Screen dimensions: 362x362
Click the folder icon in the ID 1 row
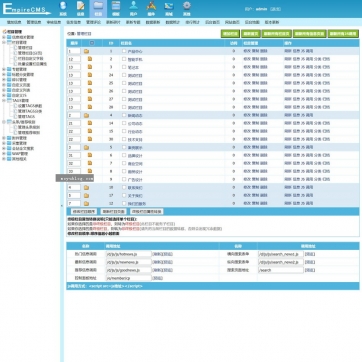(x=87, y=51)
